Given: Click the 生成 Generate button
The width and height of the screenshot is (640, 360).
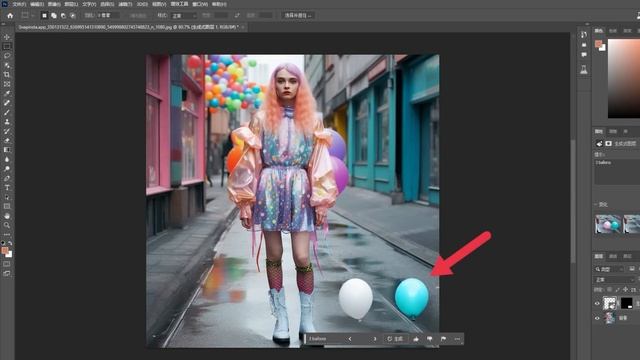Looking at the screenshot, I should (x=395, y=339).
